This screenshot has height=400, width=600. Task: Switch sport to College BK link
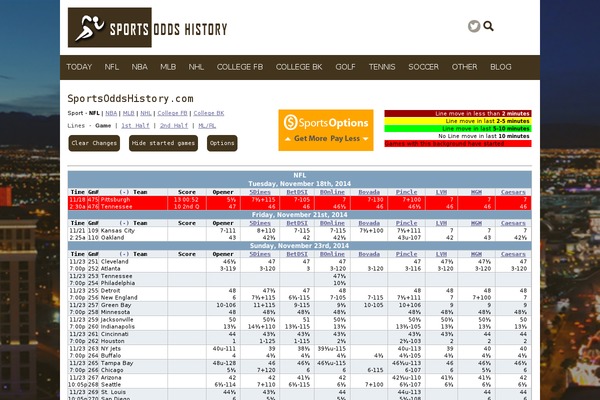(209, 113)
